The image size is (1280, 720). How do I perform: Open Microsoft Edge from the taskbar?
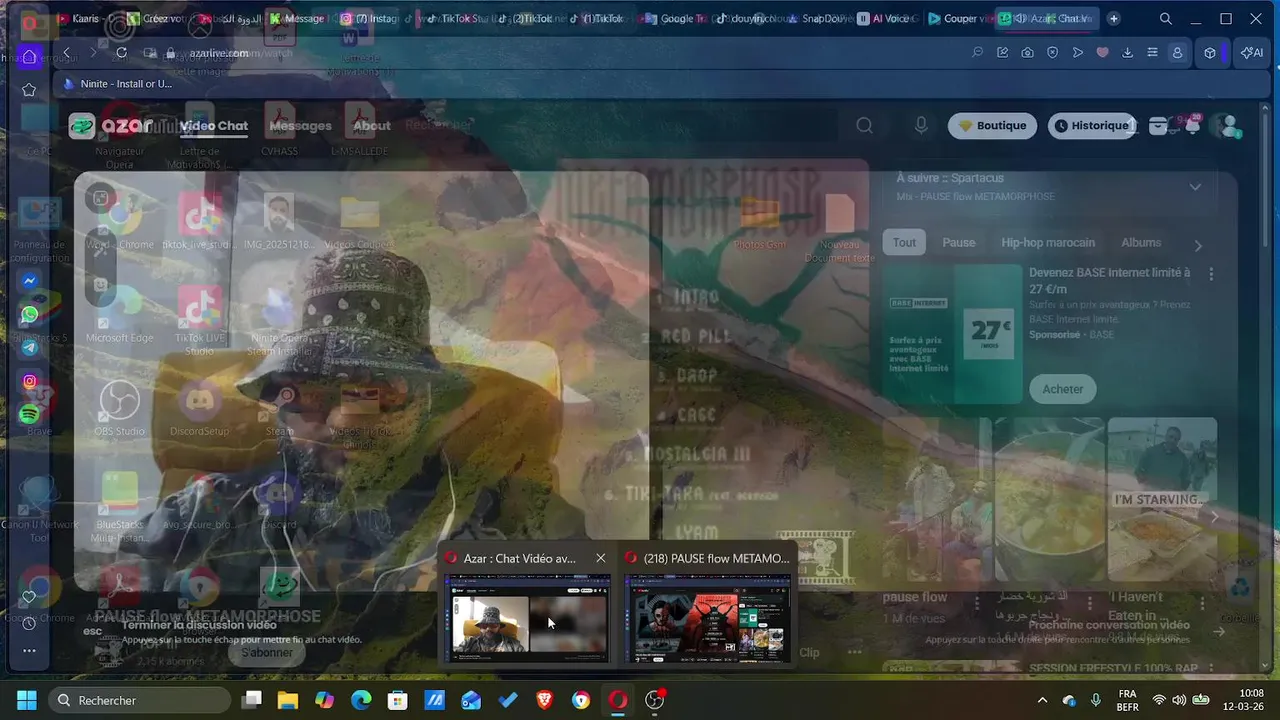point(361,700)
